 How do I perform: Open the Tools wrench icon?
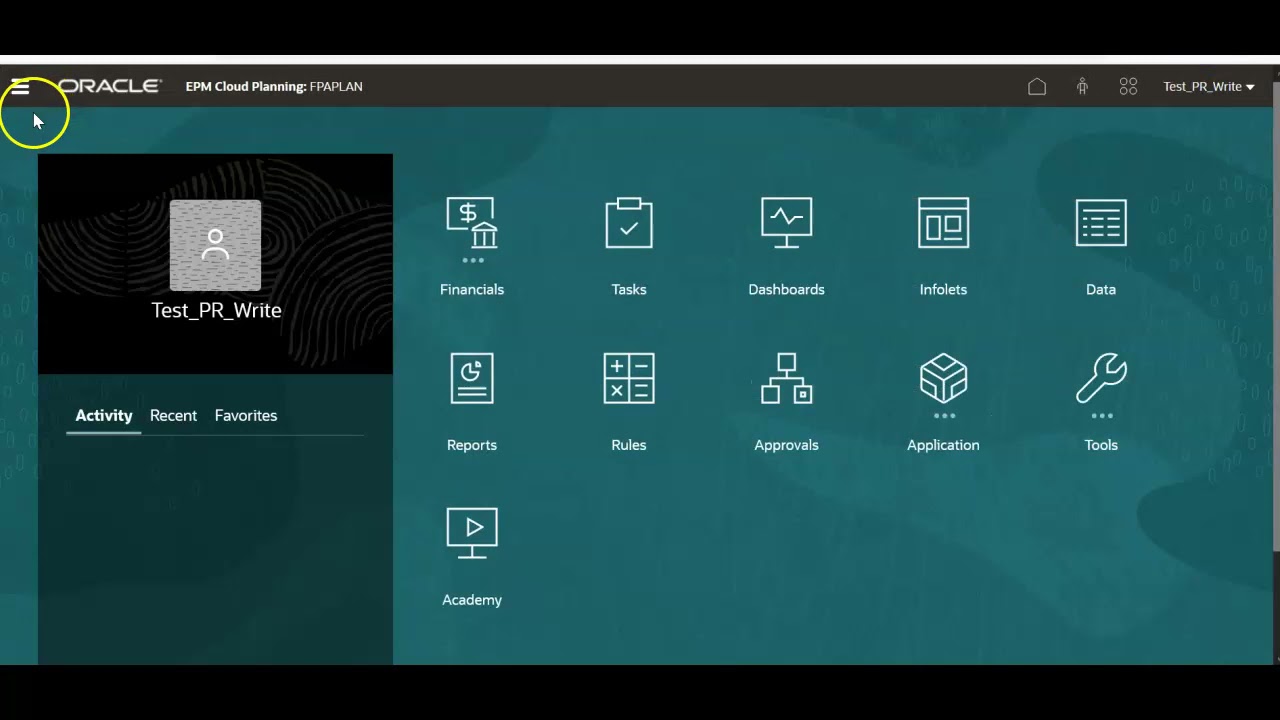[1101, 378]
